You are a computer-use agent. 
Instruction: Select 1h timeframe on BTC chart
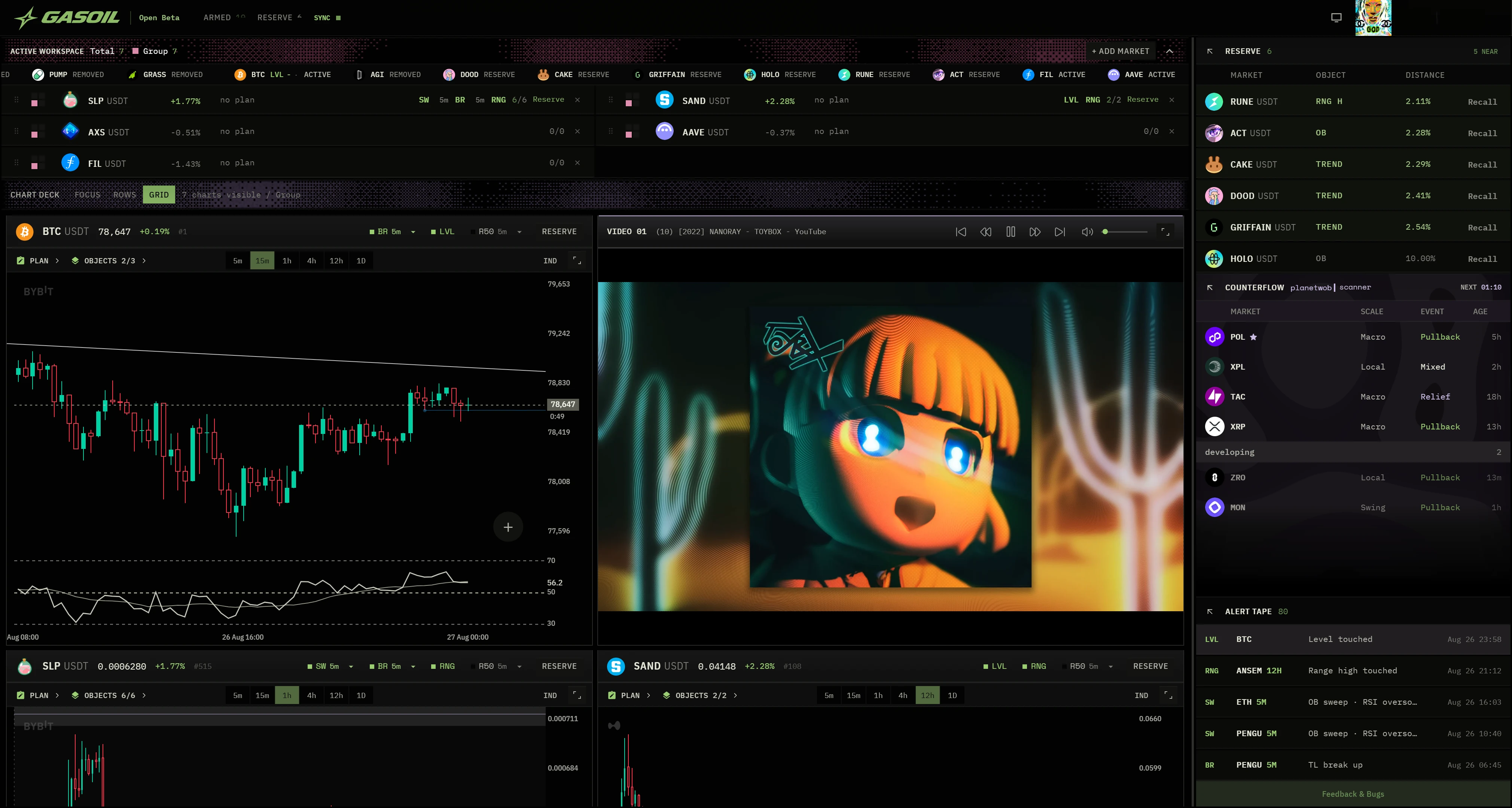point(287,260)
